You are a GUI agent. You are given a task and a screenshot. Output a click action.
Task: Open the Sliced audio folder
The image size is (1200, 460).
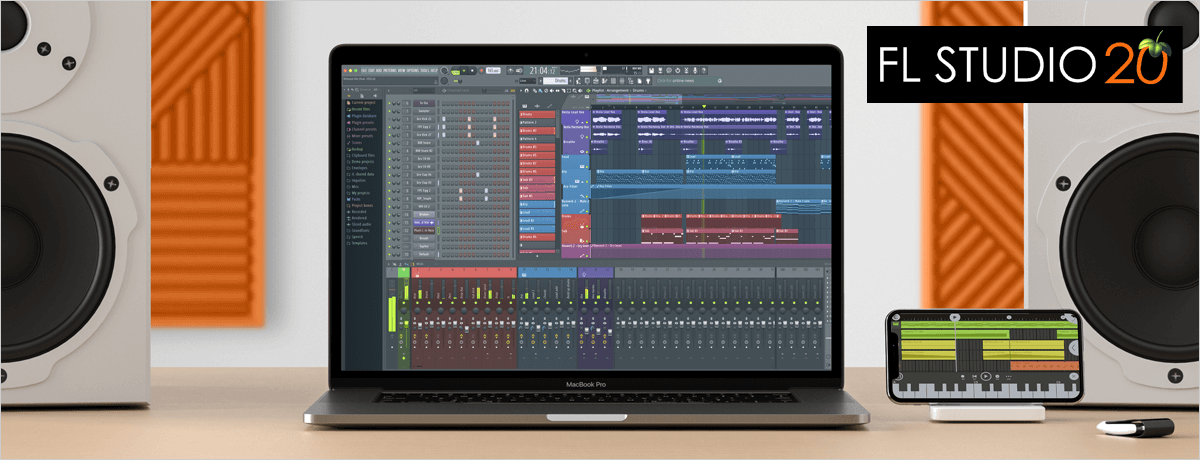[x=361, y=224]
